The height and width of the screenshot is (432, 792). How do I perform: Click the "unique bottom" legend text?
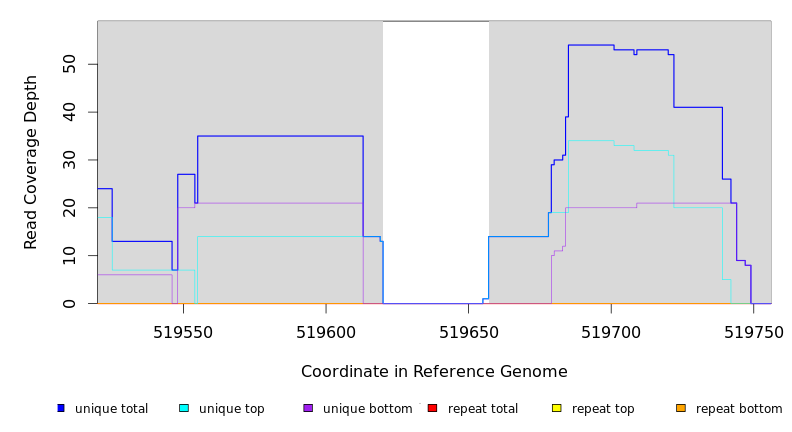click(x=367, y=409)
